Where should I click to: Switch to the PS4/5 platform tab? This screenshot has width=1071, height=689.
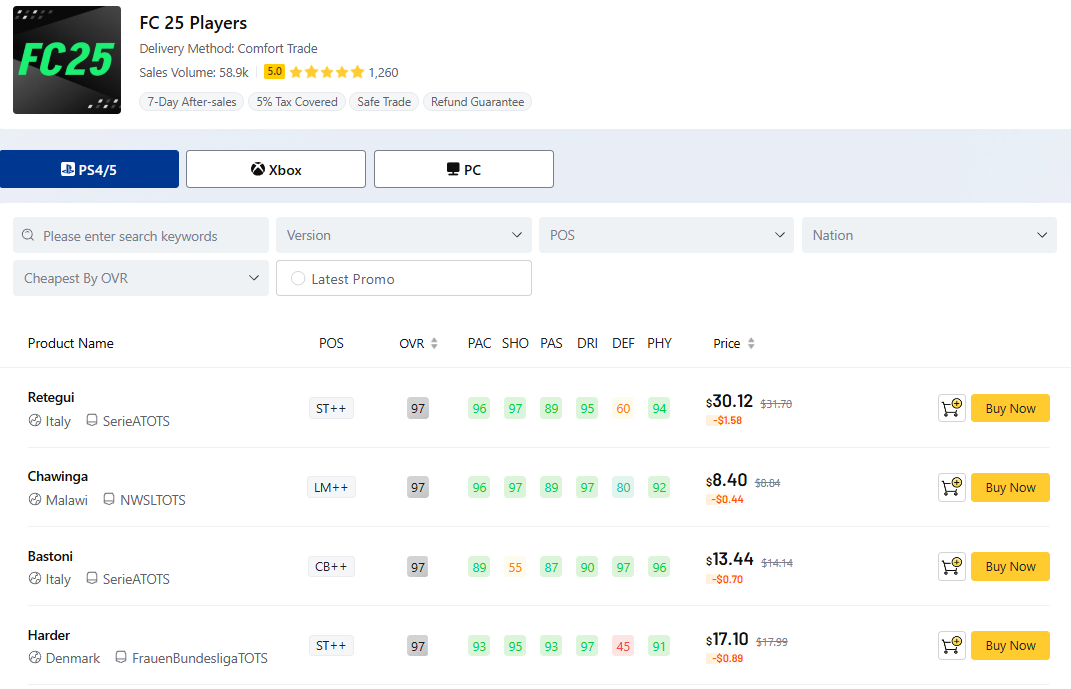tap(89, 169)
